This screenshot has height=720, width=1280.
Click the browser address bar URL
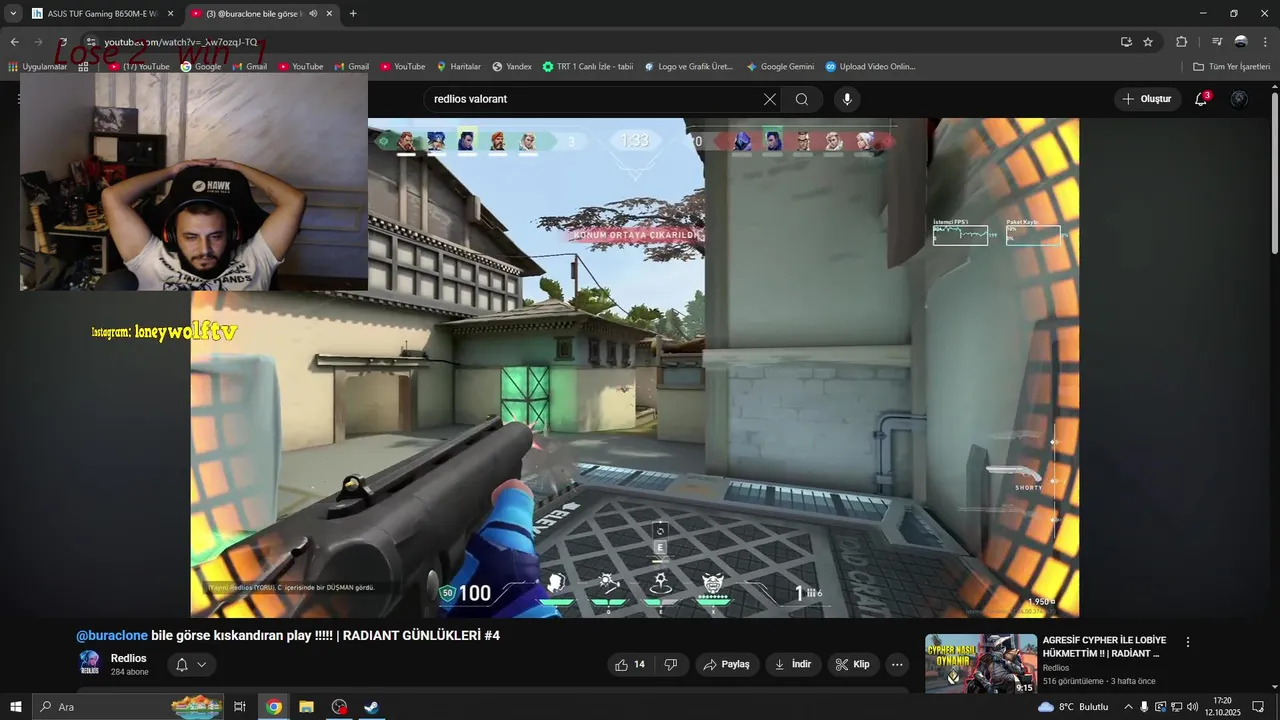pos(181,42)
